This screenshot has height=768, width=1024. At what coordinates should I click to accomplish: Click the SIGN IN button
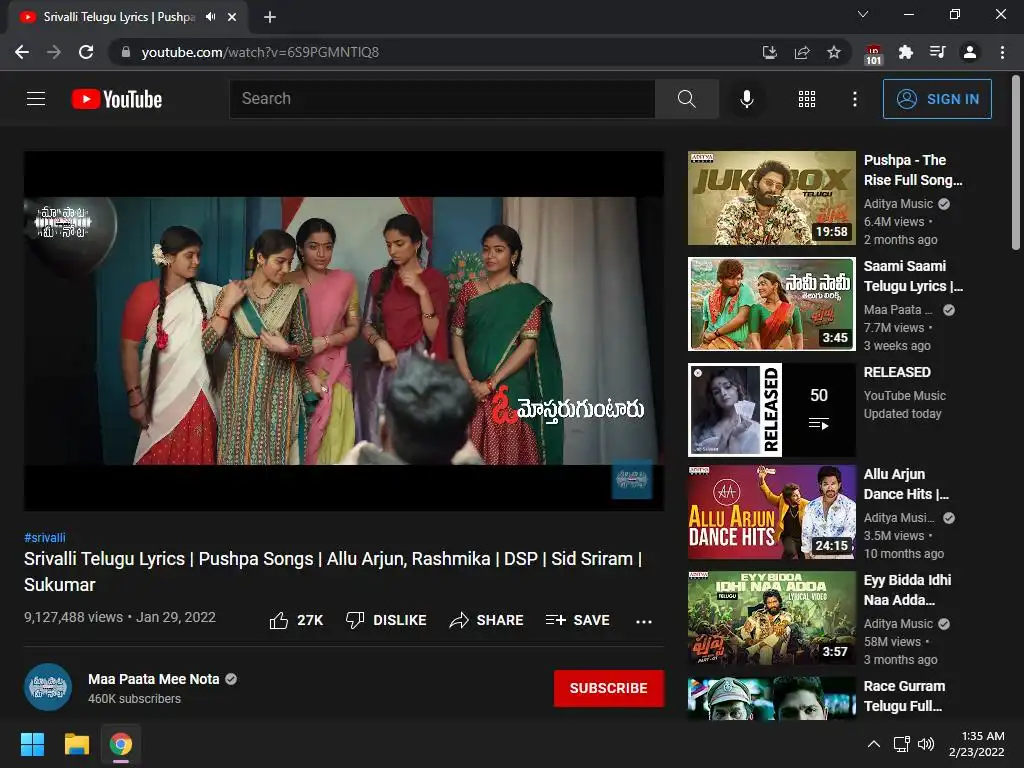(x=937, y=99)
